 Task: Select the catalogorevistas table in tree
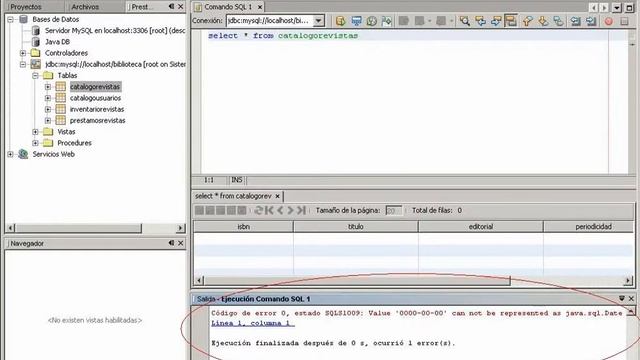[95, 87]
